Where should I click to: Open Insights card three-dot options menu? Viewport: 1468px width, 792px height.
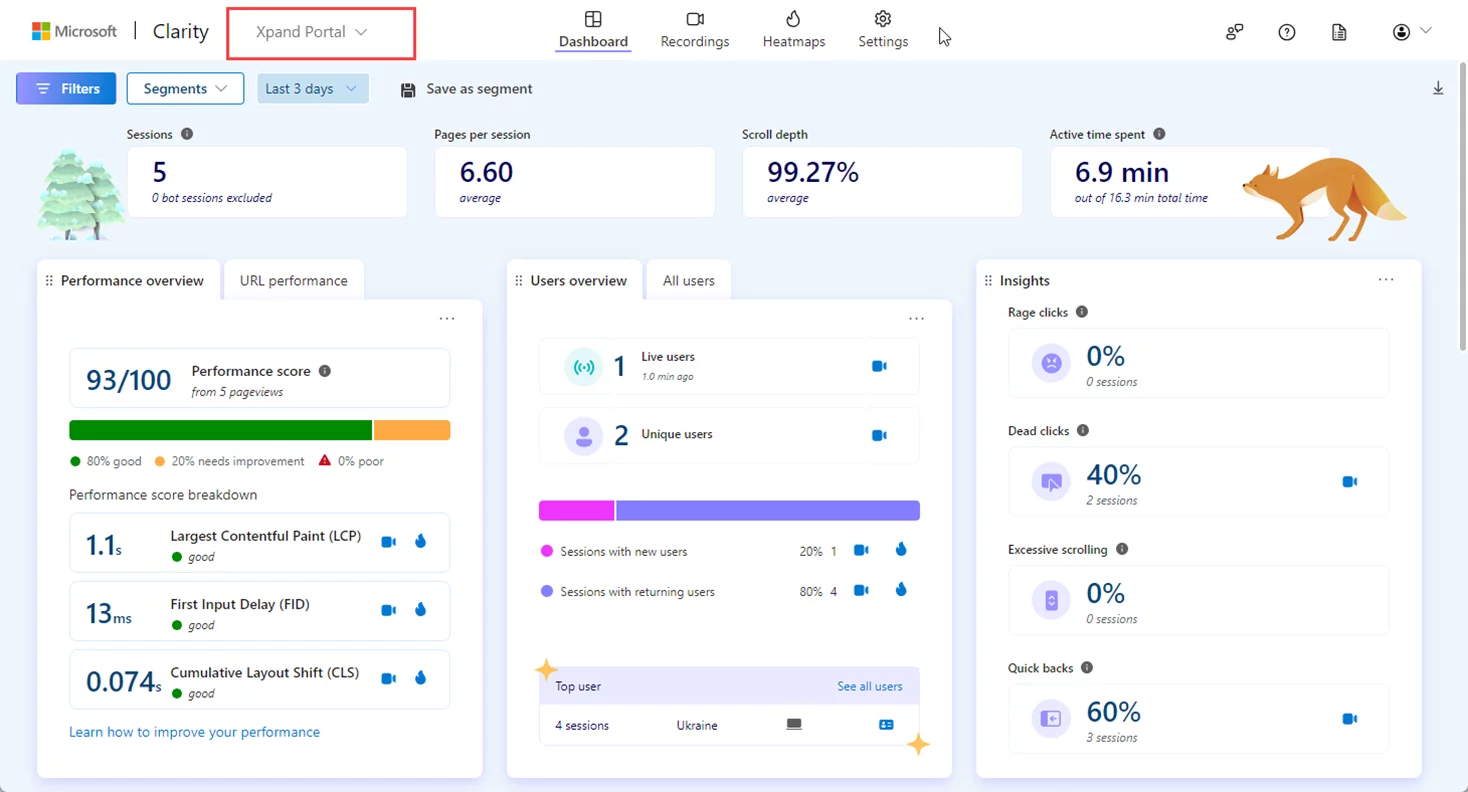click(x=1385, y=280)
